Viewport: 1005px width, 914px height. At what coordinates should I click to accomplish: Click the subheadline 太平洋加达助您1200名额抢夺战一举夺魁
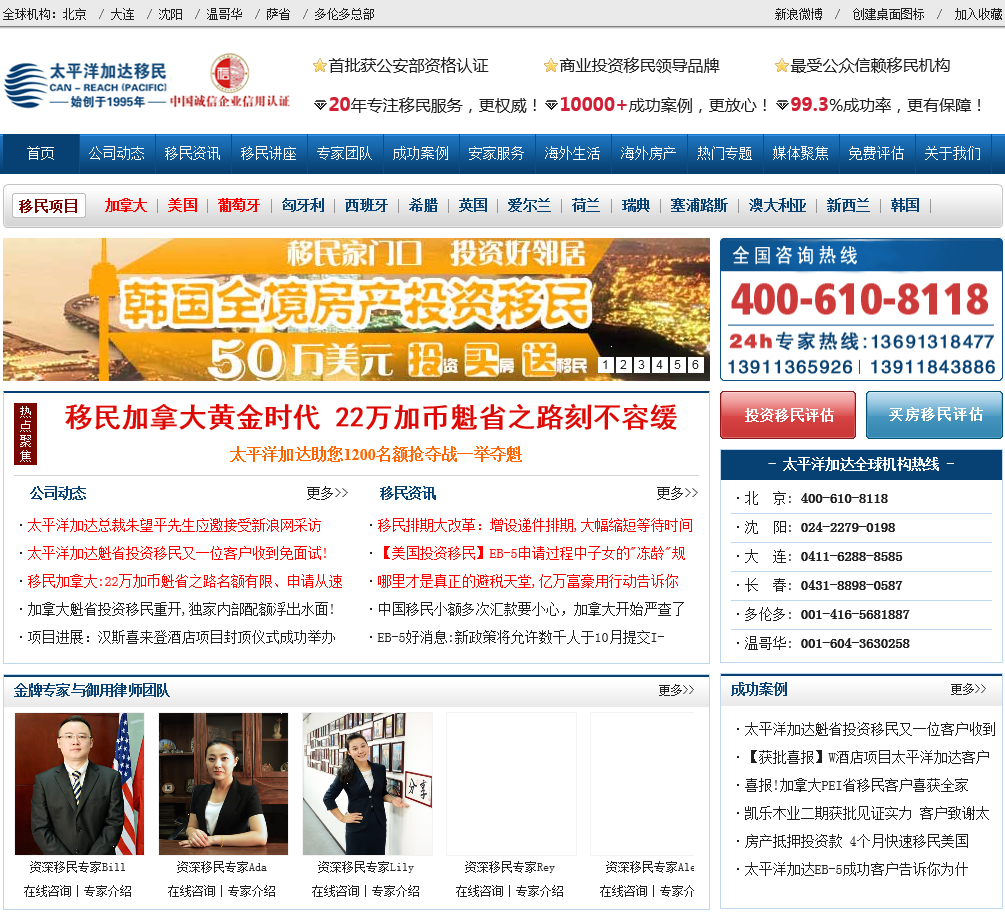(376, 454)
